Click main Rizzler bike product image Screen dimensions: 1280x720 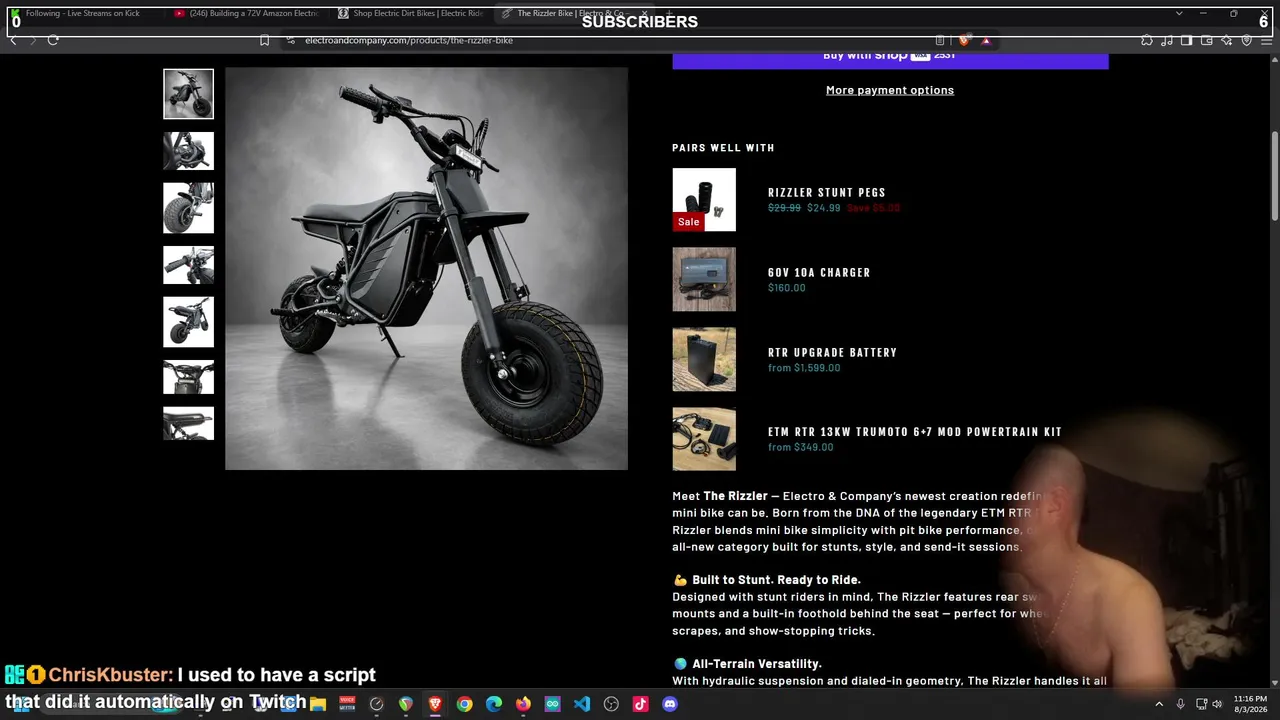pyautogui.click(x=426, y=268)
